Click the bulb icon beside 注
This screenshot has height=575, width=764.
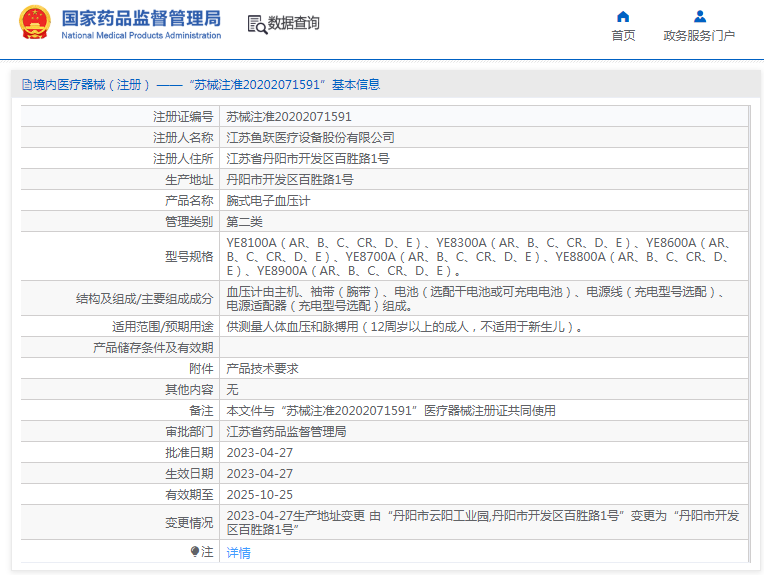(195, 552)
